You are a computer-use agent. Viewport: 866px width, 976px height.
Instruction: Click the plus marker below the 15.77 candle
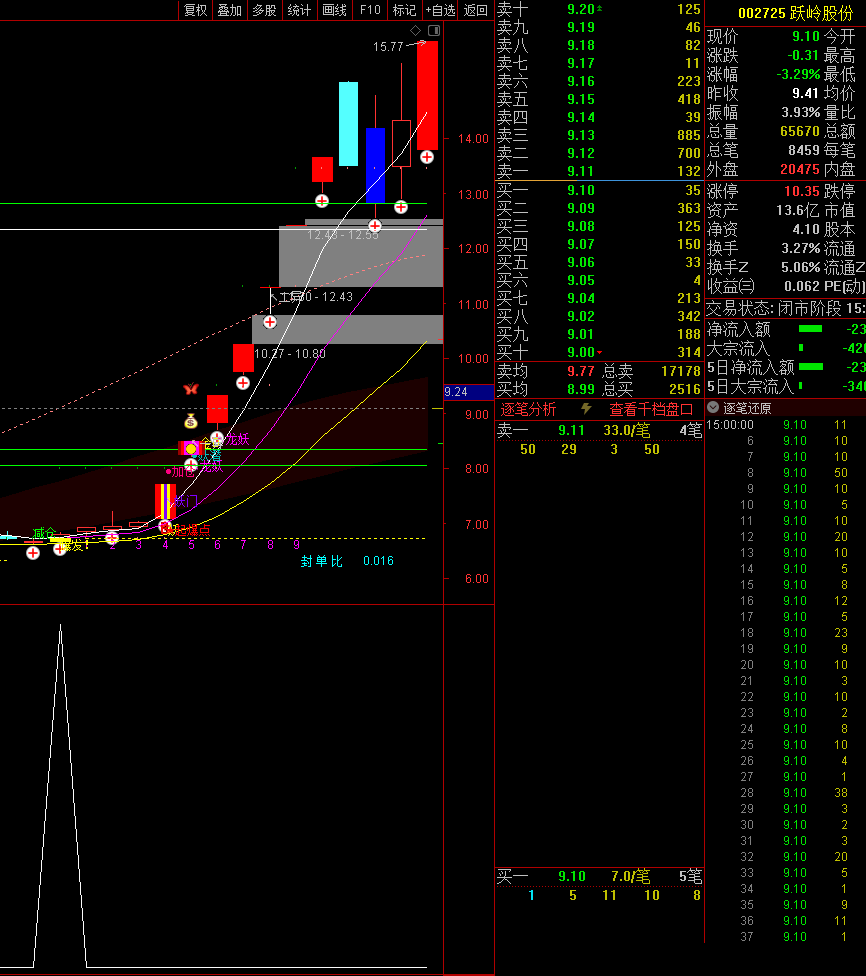coord(426,157)
